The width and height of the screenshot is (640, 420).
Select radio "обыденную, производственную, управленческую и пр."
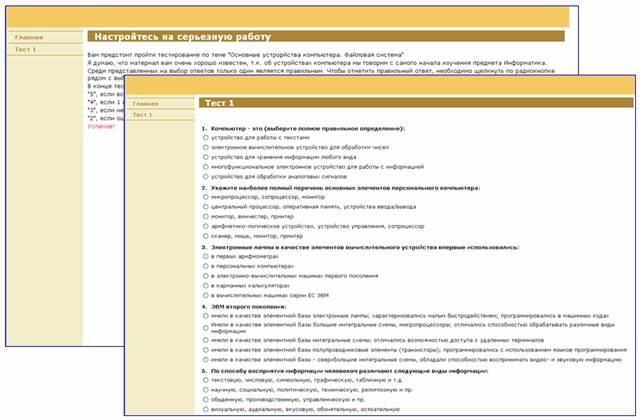coord(206,400)
